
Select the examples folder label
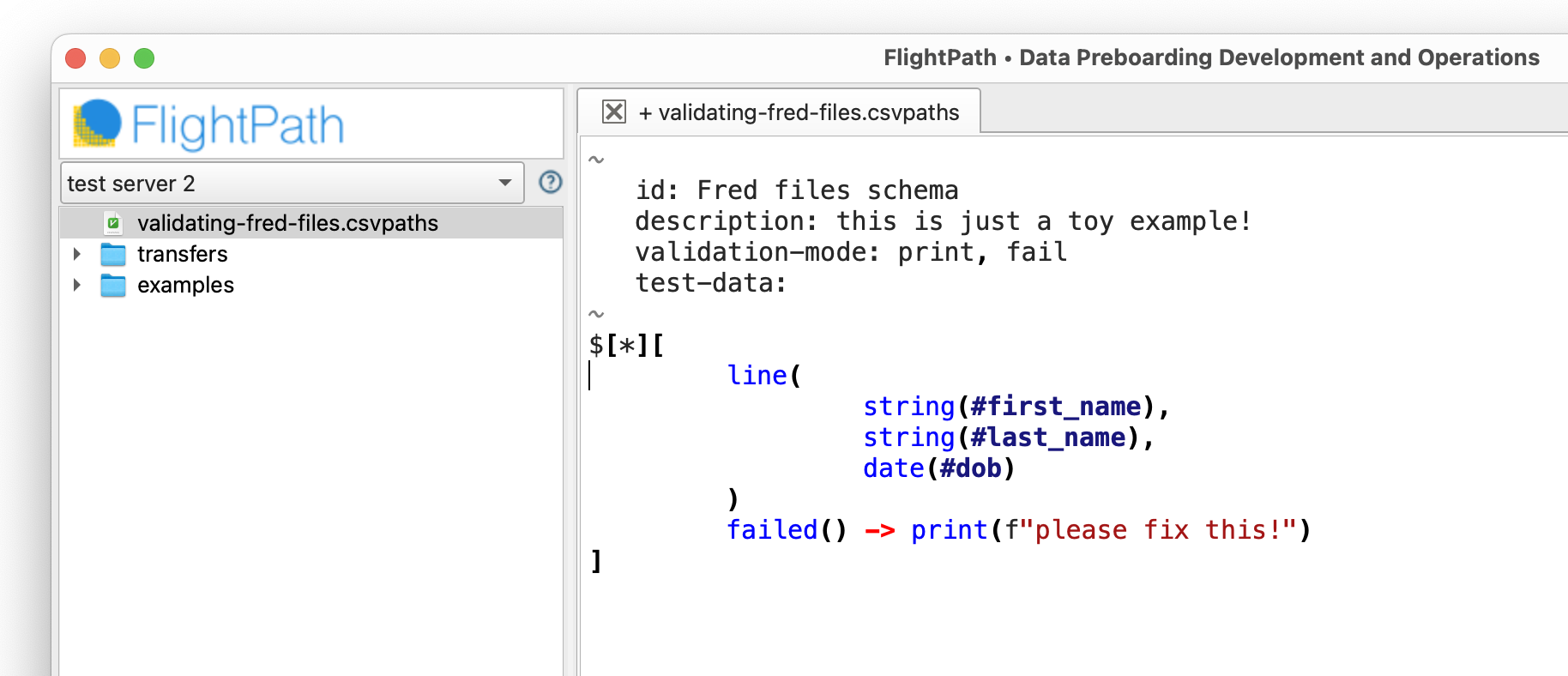coord(185,285)
